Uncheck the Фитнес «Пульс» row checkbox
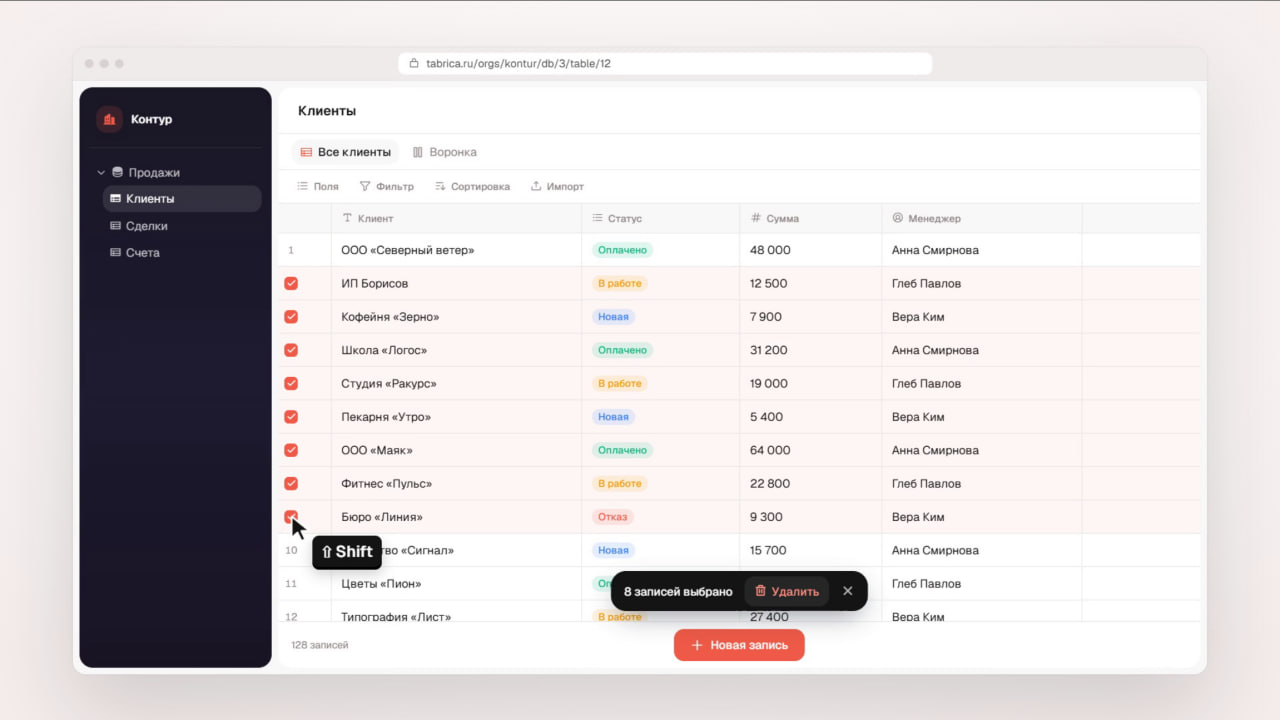Viewport: 1280px width, 720px height. [x=291, y=483]
